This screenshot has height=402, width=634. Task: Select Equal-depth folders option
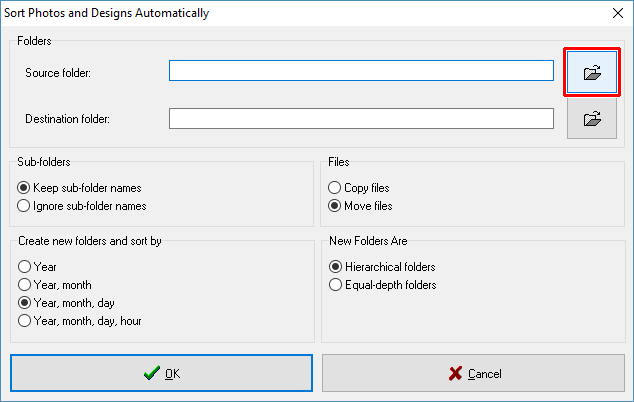pyautogui.click(x=335, y=285)
